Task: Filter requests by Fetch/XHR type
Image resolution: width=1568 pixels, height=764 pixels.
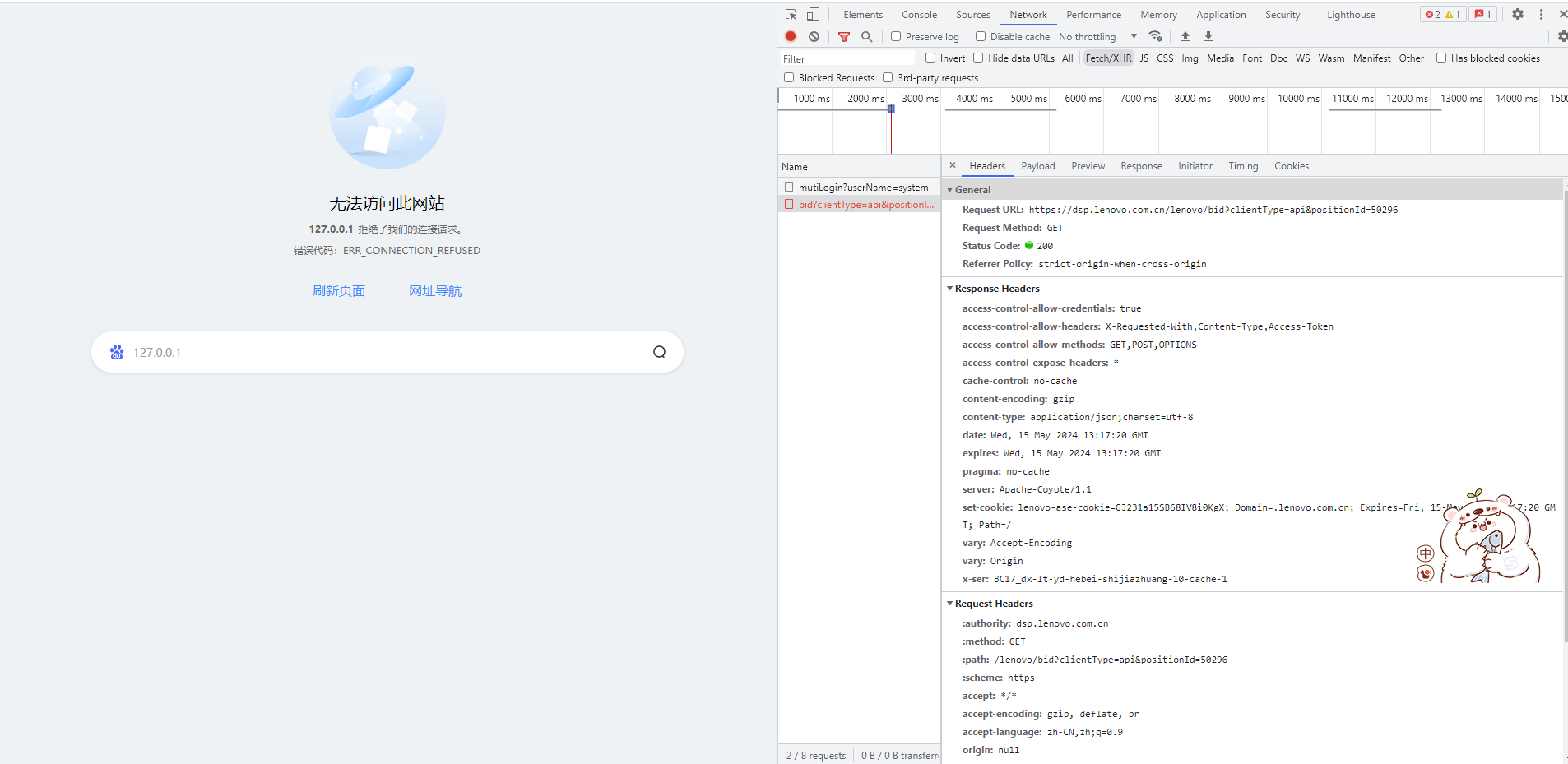Action: [x=1108, y=58]
